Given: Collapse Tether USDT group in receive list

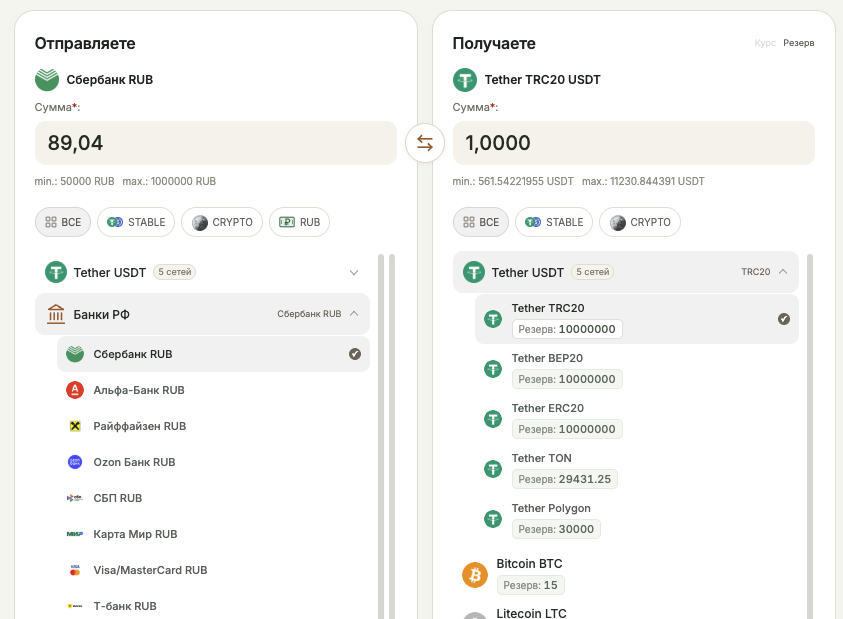Looking at the screenshot, I should point(626,272).
